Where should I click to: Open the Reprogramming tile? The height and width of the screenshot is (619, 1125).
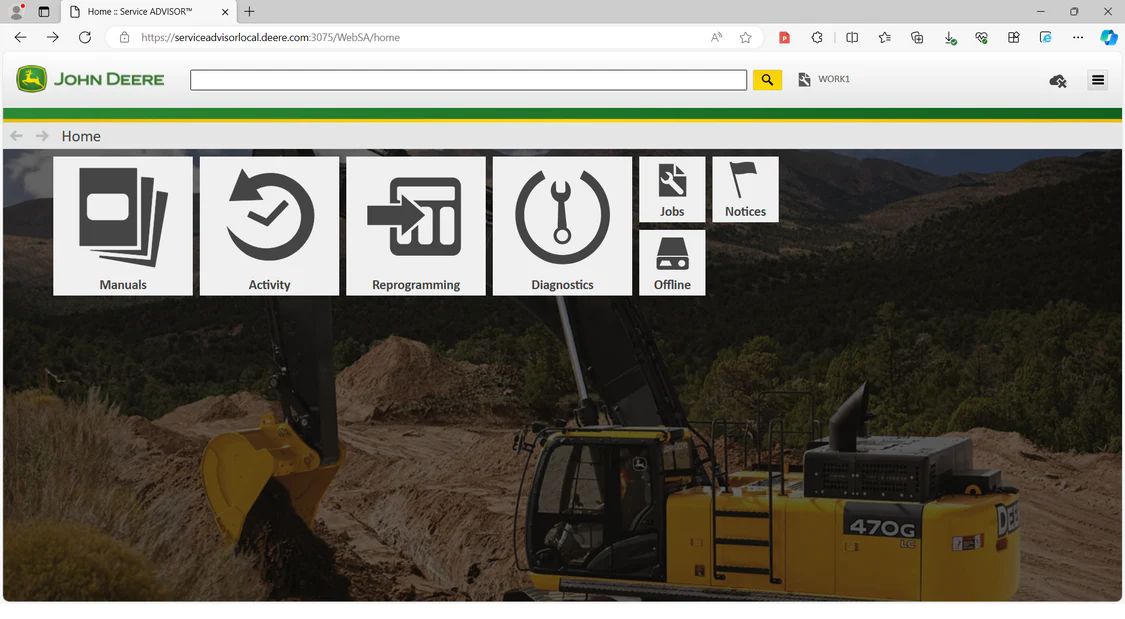(x=416, y=226)
